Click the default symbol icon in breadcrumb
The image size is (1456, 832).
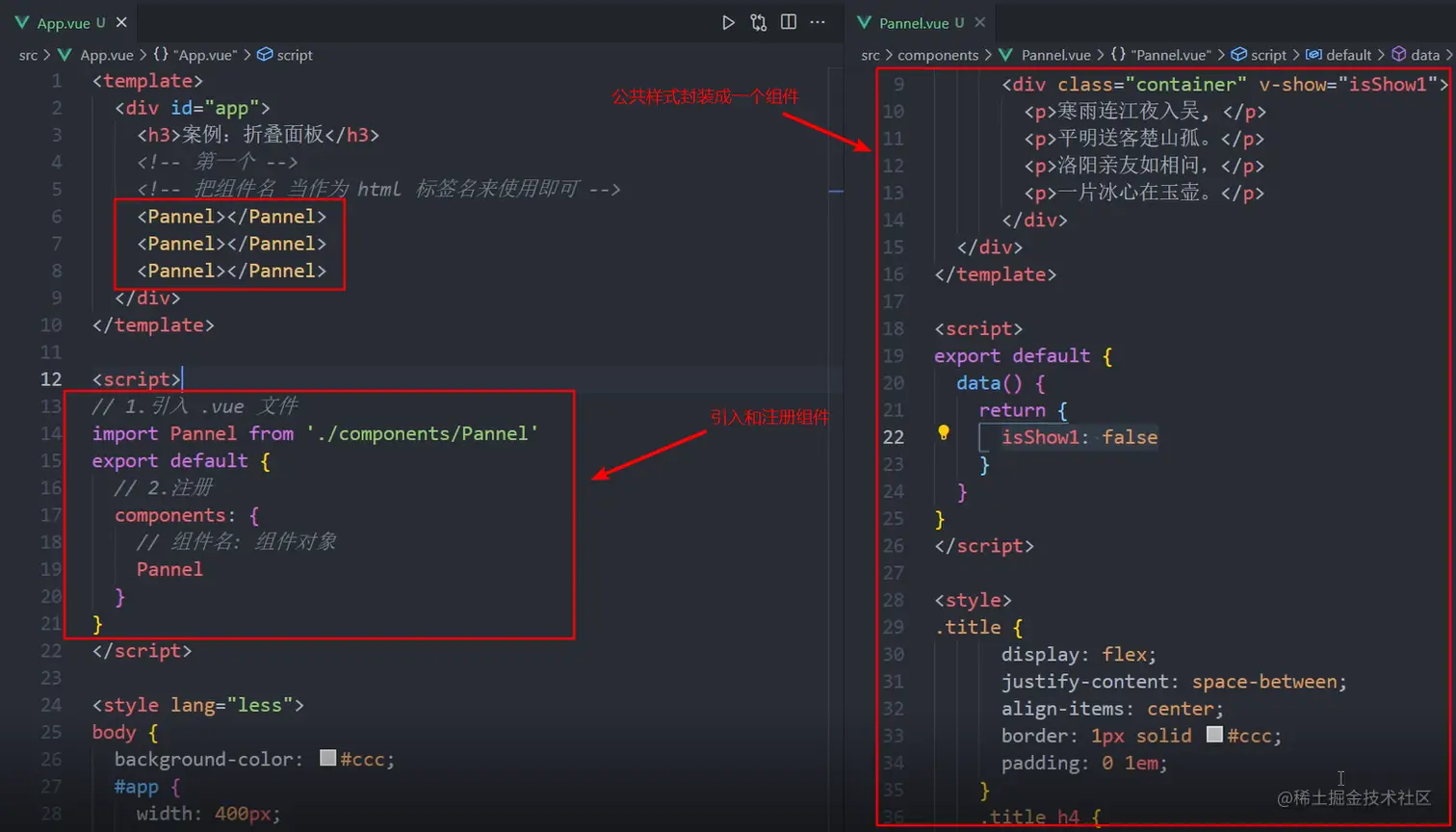point(1313,55)
